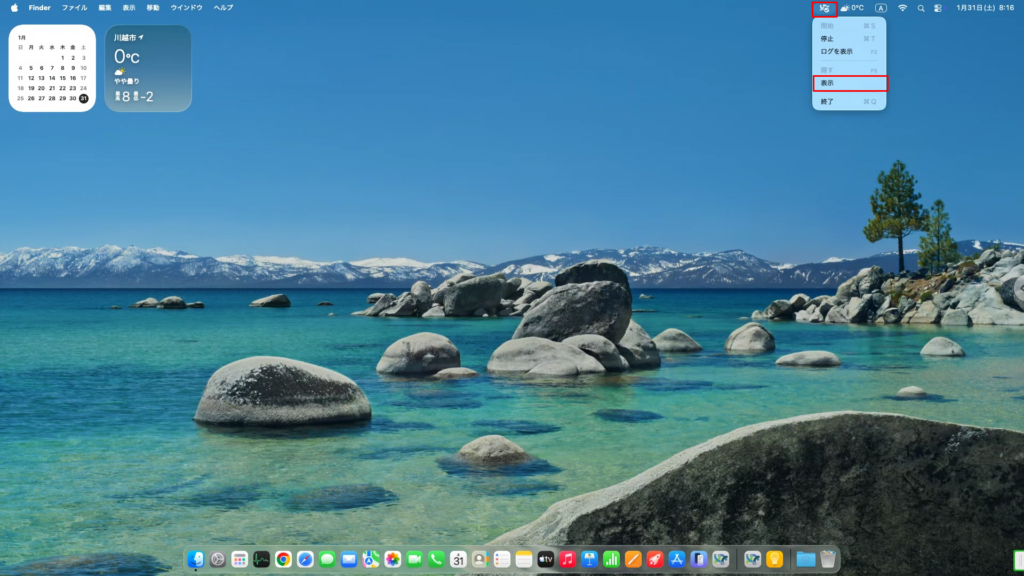The width and height of the screenshot is (1024, 576).
Task: Open the ファイル menu in the menu bar
Action: 75,8
